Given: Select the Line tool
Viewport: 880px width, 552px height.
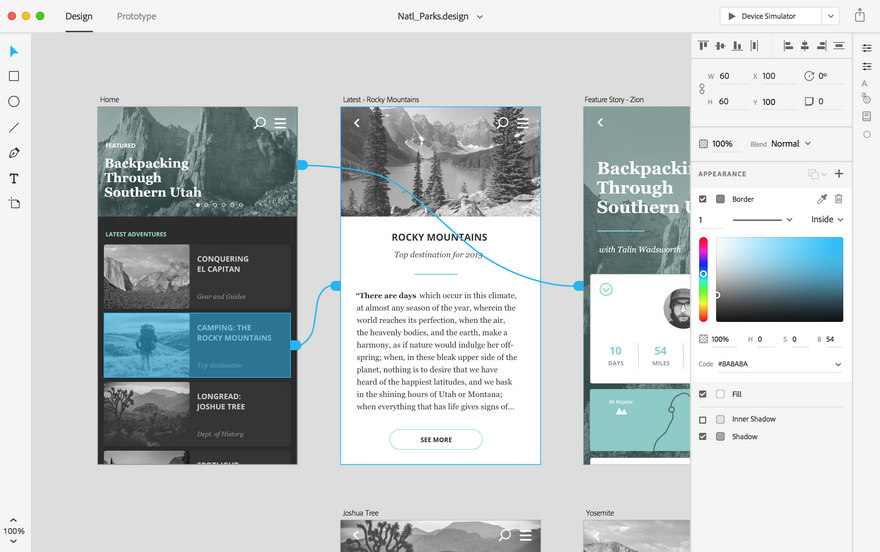Looking at the screenshot, I should 14,127.
